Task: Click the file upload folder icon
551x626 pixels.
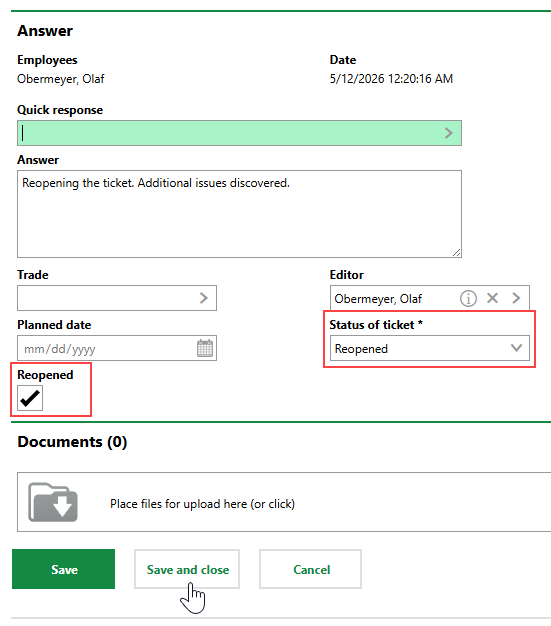Action: pos(53,502)
